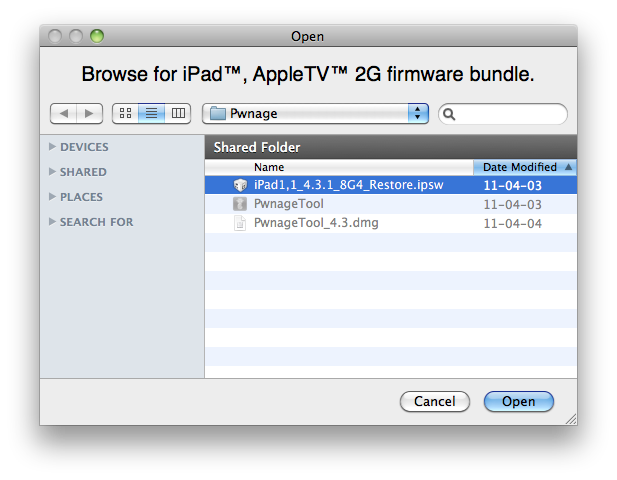Viewport: 617px width, 480px height.
Task: Expand the PLACES sidebar section
Action: (52, 197)
